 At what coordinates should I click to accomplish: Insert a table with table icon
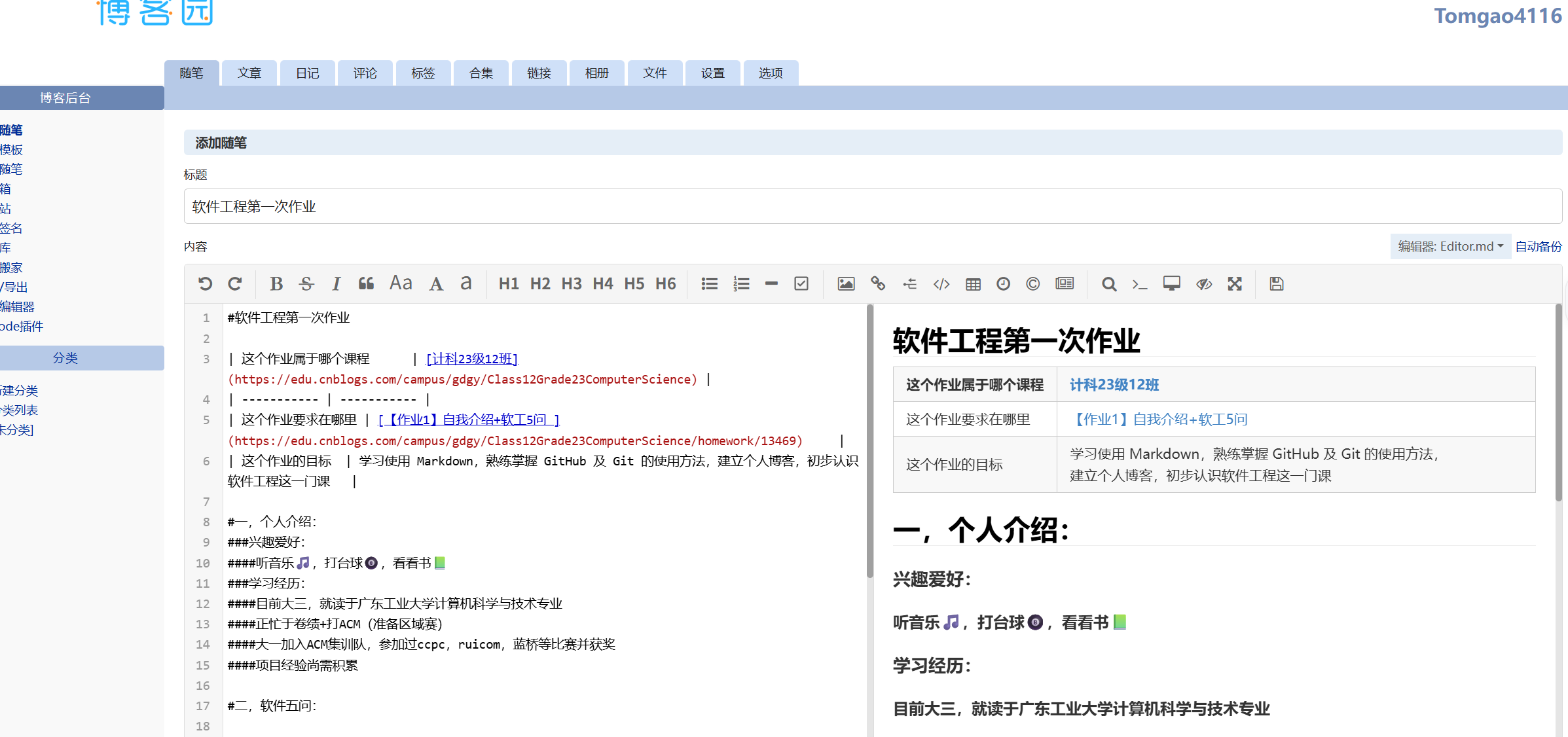tap(973, 283)
